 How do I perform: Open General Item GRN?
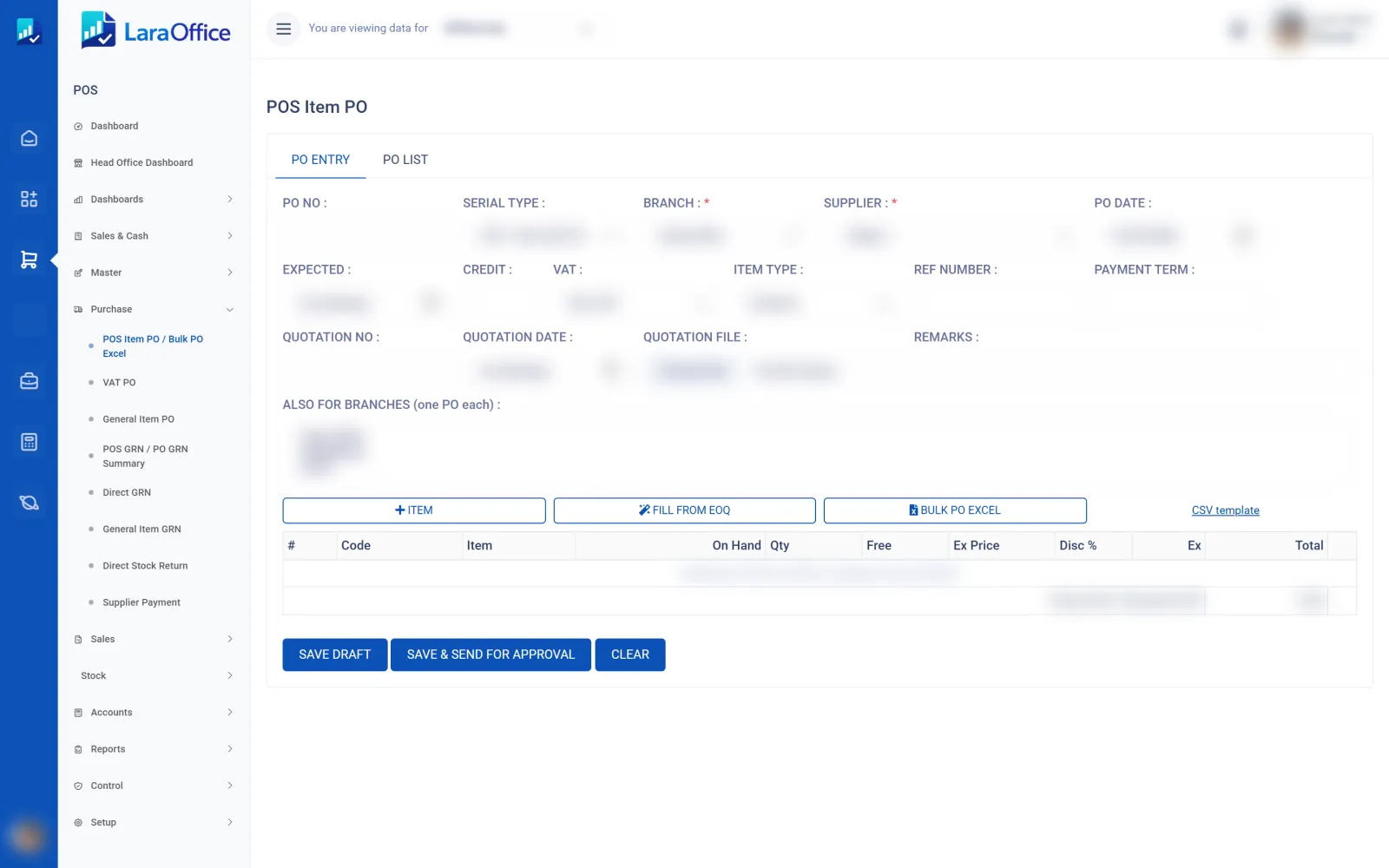click(142, 529)
